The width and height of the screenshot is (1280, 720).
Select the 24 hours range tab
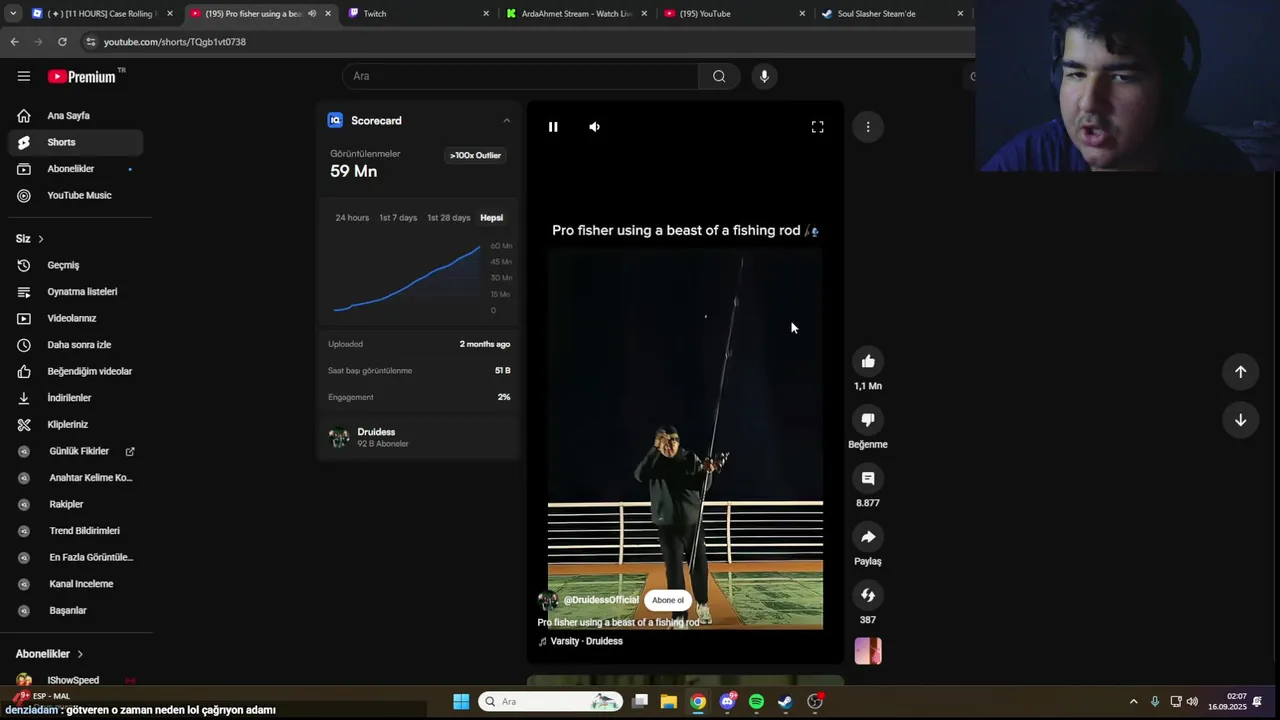(352, 217)
